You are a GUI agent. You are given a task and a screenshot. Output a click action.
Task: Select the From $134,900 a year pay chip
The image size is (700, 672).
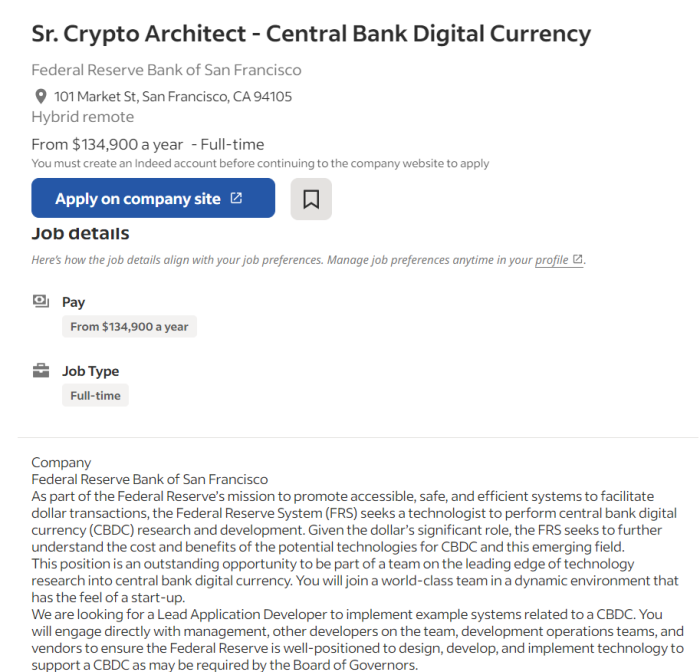(x=129, y=326)
